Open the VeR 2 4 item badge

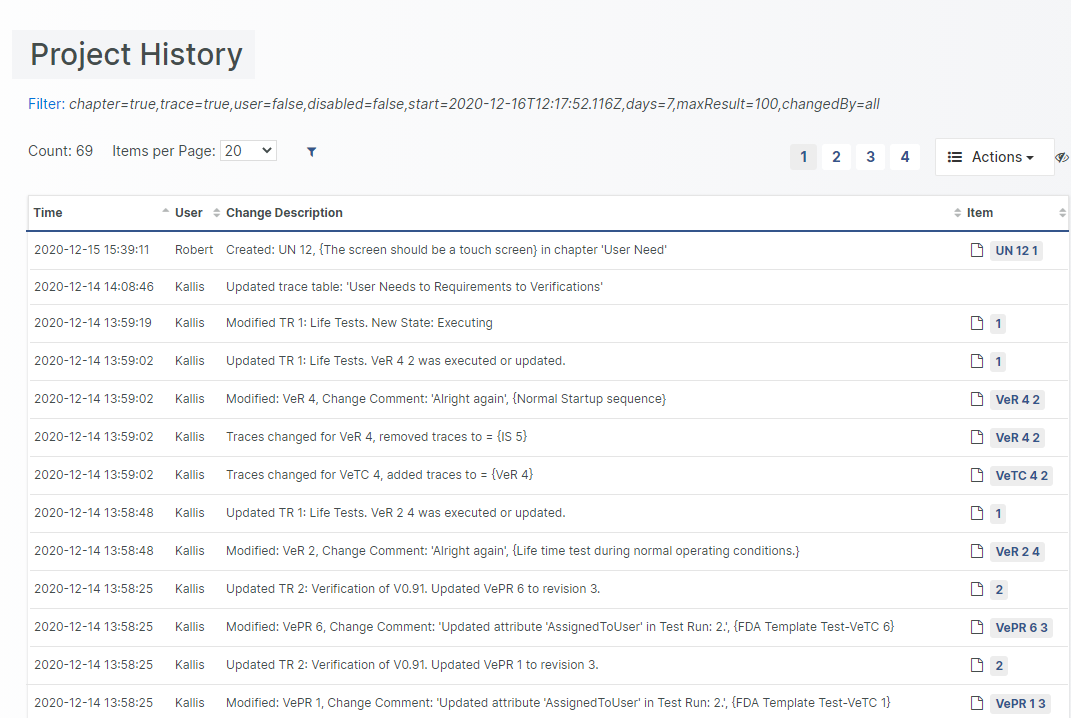[x=1017, y=552]
